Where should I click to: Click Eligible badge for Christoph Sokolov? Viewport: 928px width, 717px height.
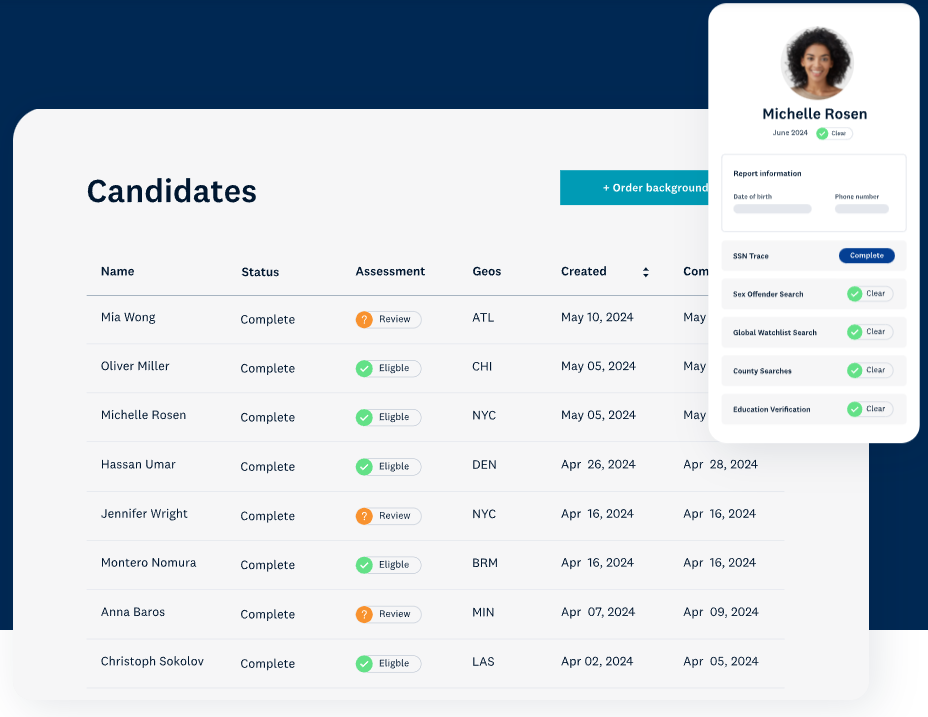coord(388,663)
